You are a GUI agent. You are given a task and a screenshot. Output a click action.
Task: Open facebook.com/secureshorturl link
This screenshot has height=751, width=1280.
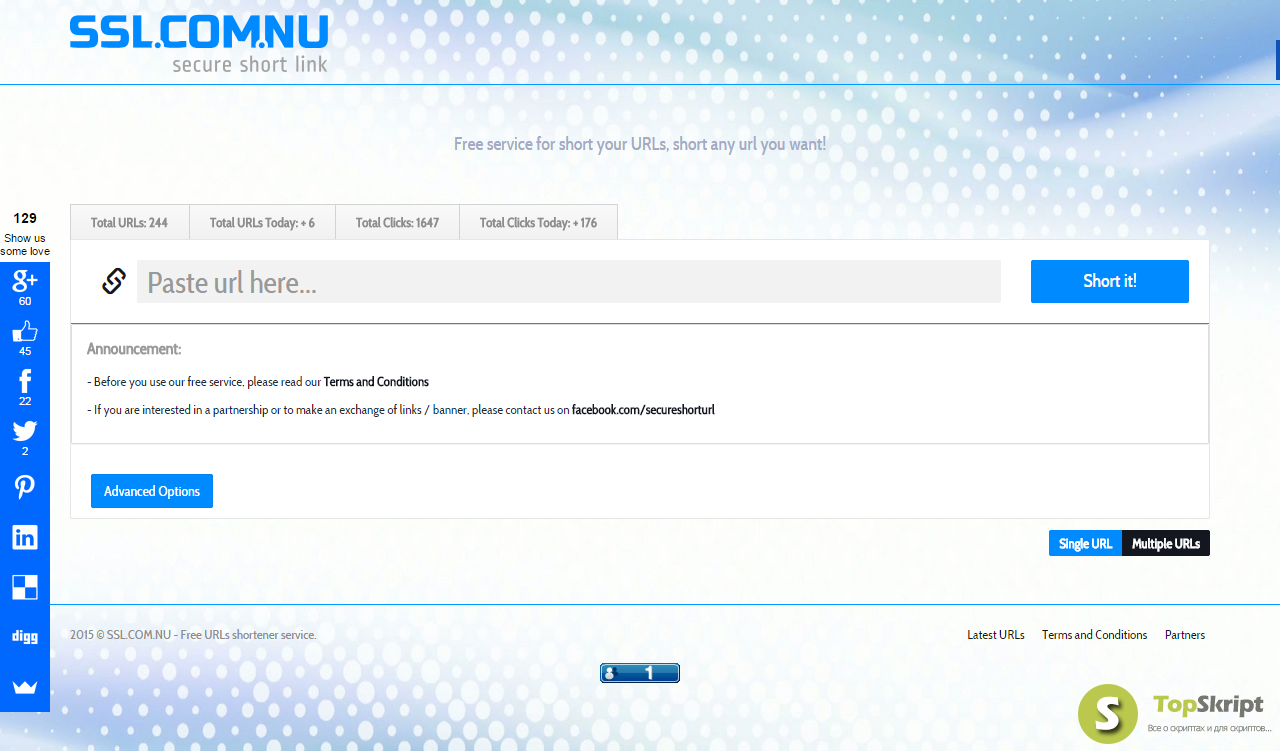[x=643, y=410]
